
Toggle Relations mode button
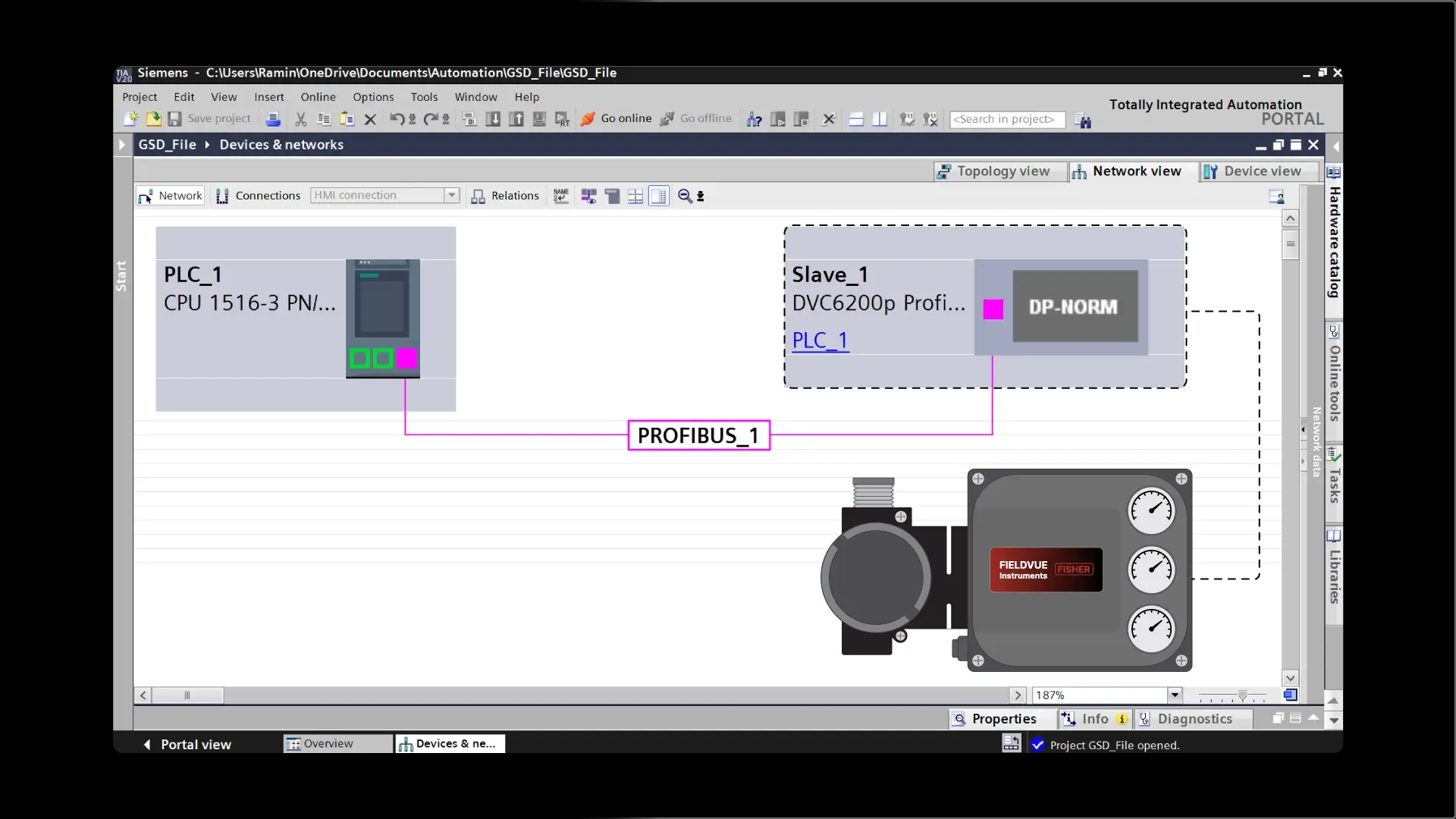pyautogui.click(x=505, y=196)
